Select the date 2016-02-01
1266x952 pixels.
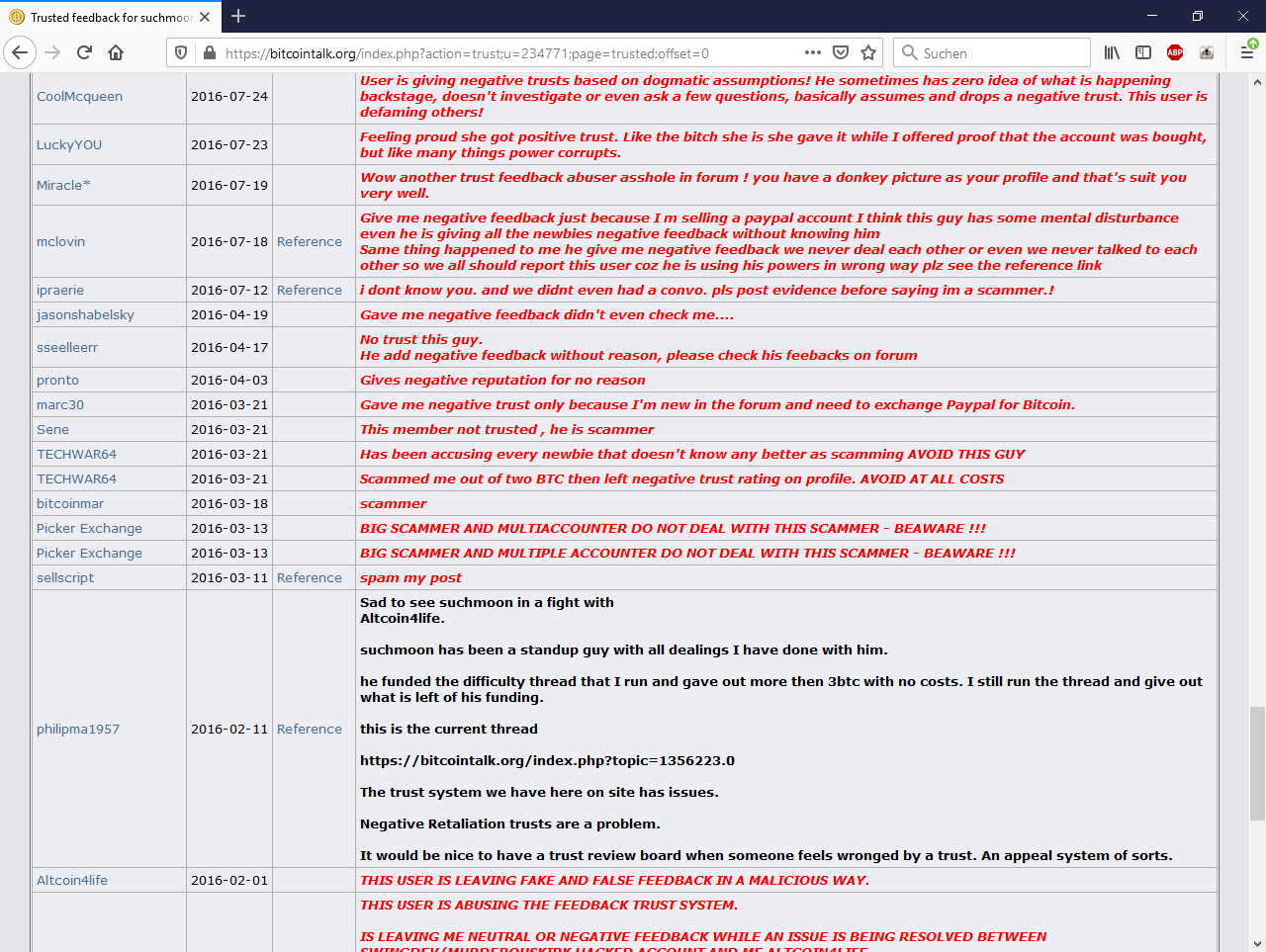(x=229, y=881)
